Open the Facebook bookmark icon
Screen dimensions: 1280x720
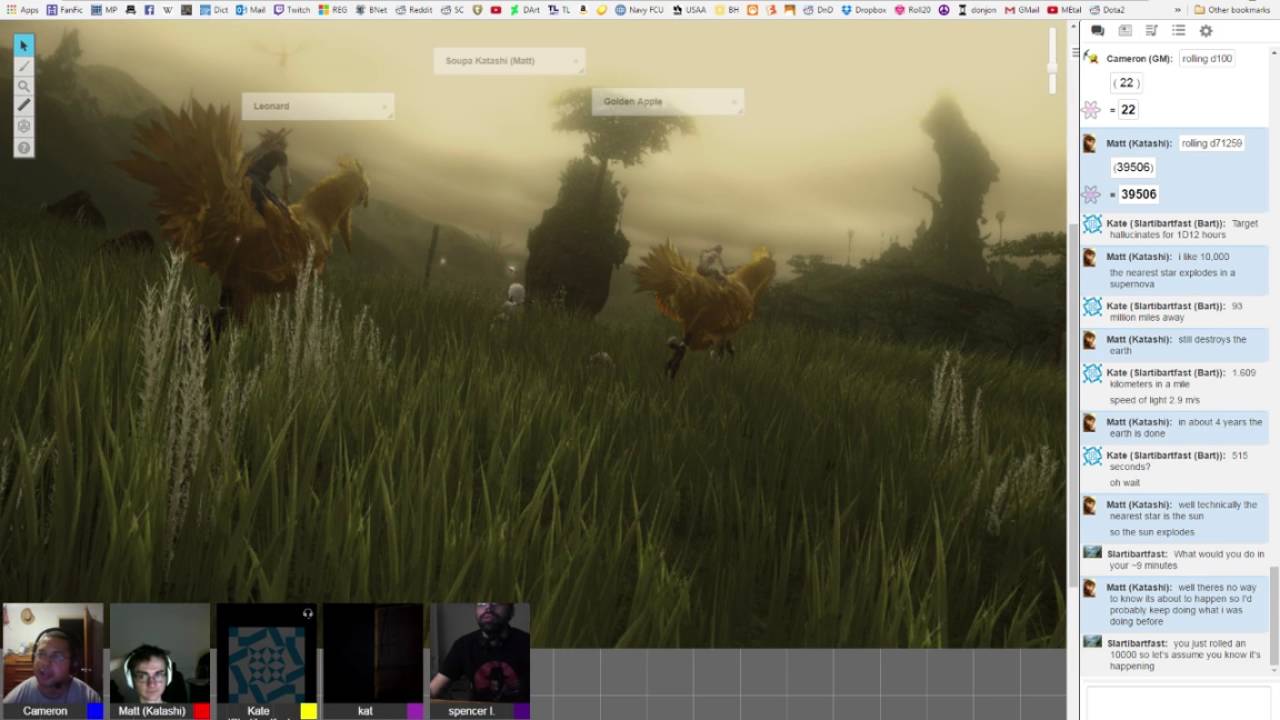(149, 10)
